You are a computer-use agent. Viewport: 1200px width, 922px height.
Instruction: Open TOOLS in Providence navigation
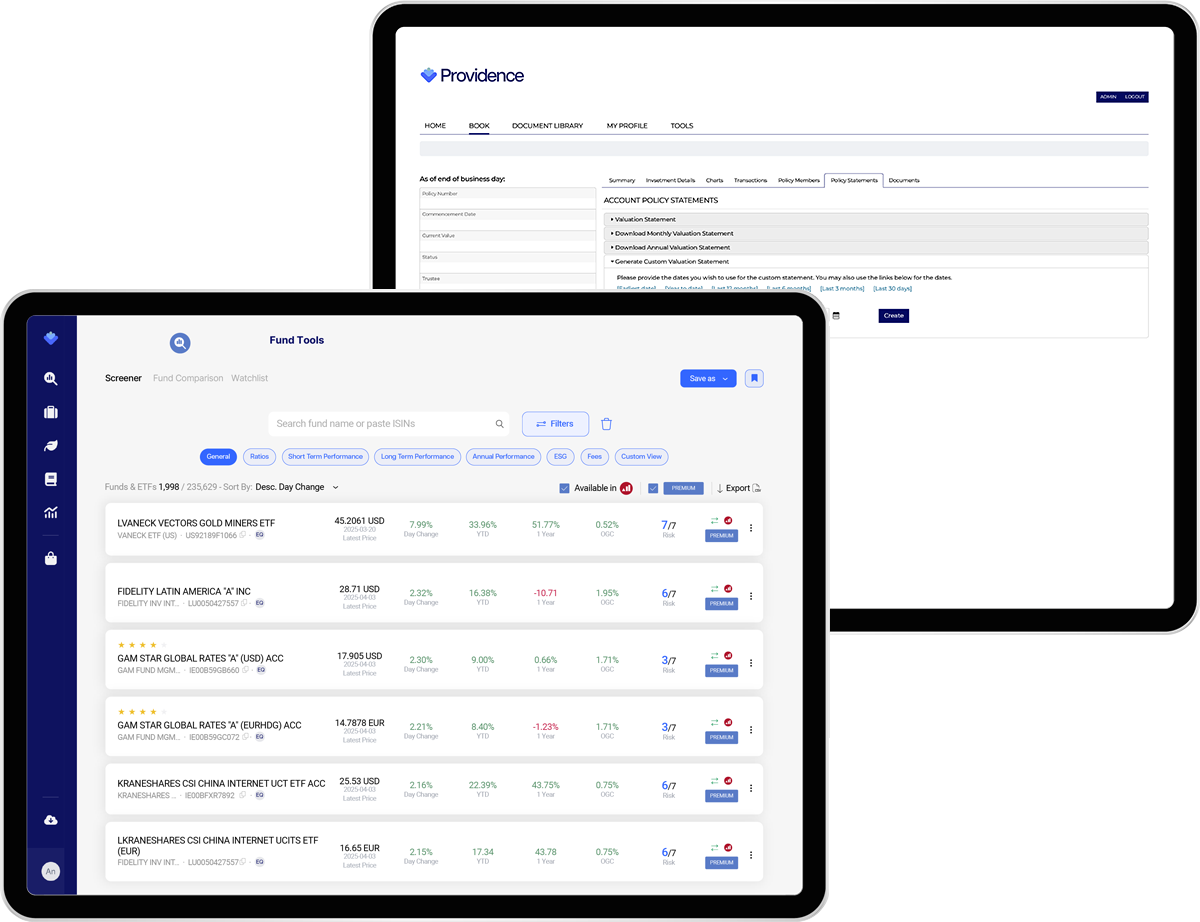pyautogui.click(x=682, y=126)
